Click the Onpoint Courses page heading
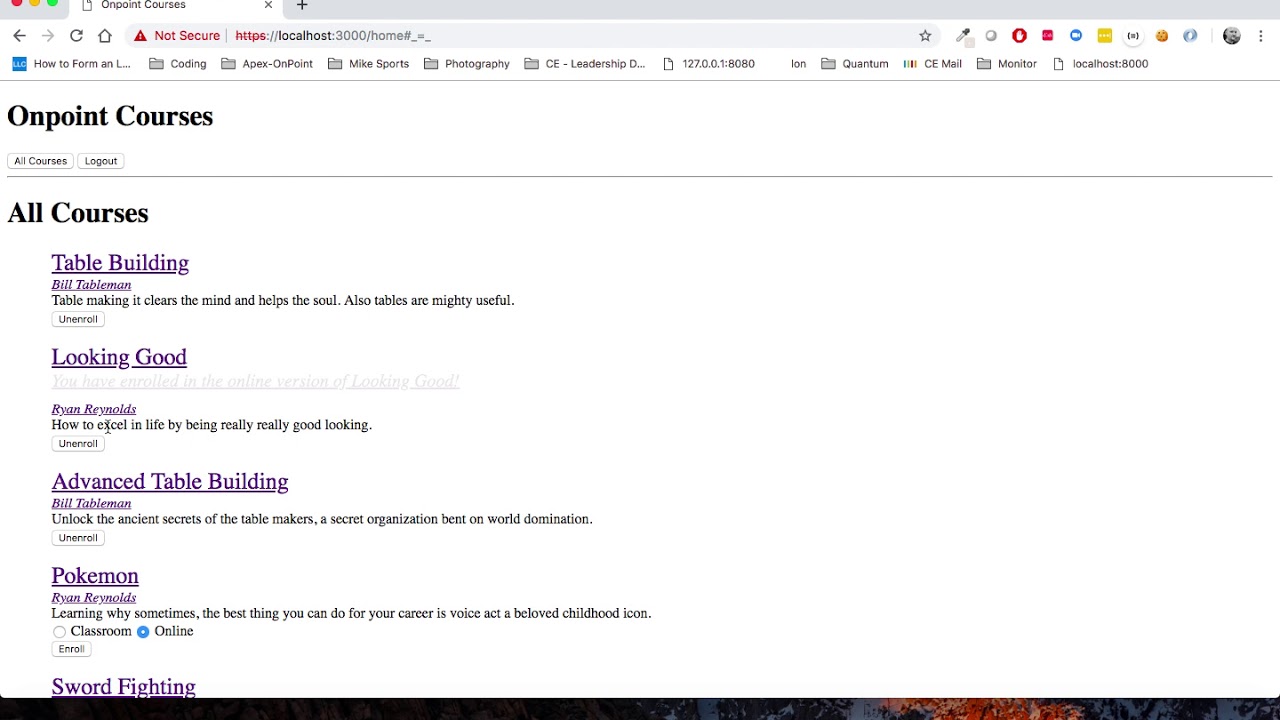 pos(110,116)
